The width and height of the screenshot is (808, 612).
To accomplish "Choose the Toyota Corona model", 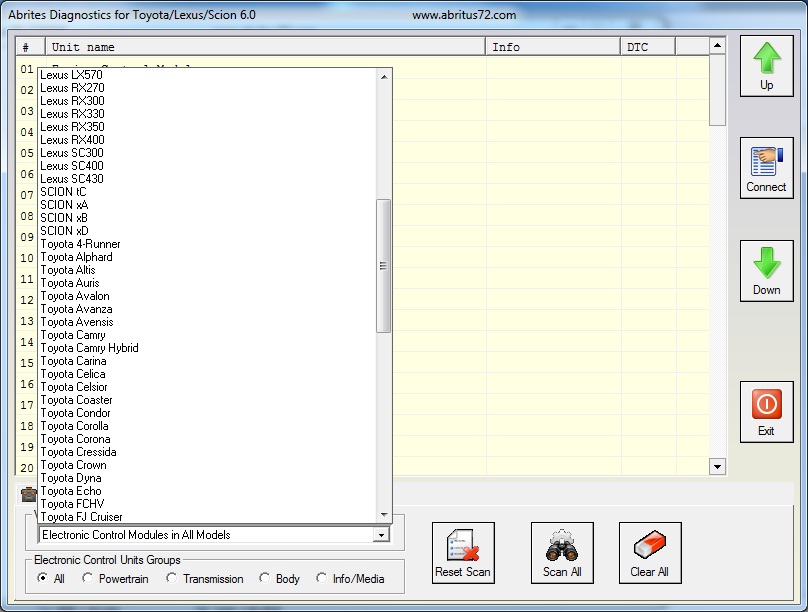I will (x=208, y=439).
